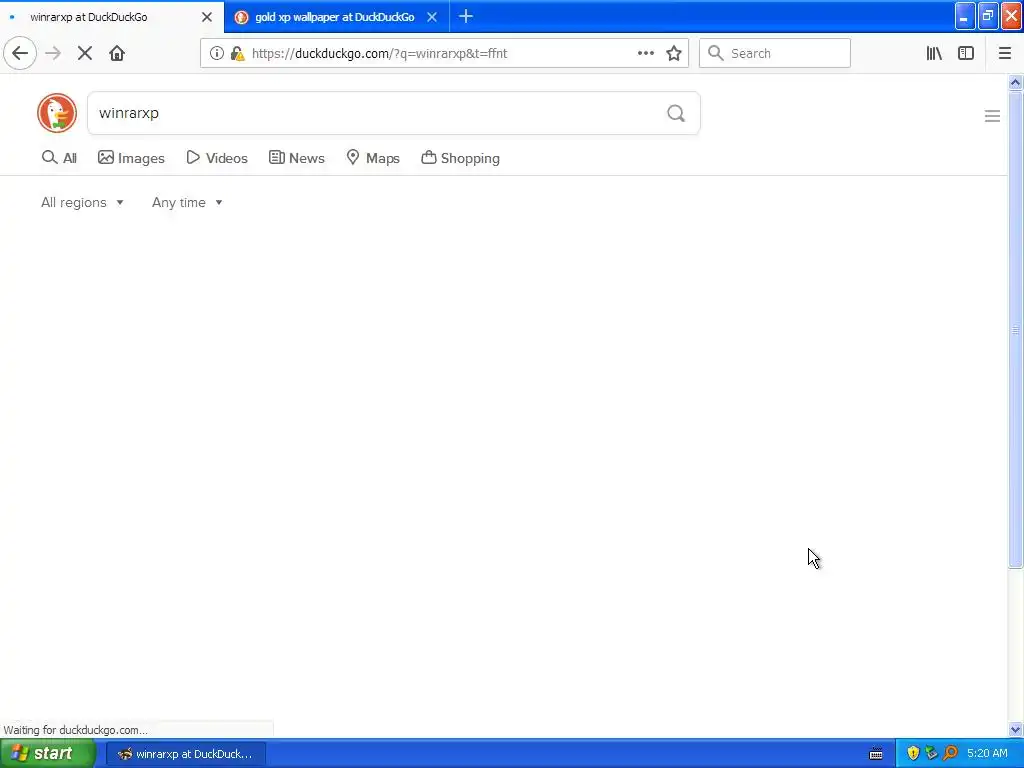This screenshot has height=768, width=1024.
Task: Click the tray icon right of the shield
Action: [931, 753]
